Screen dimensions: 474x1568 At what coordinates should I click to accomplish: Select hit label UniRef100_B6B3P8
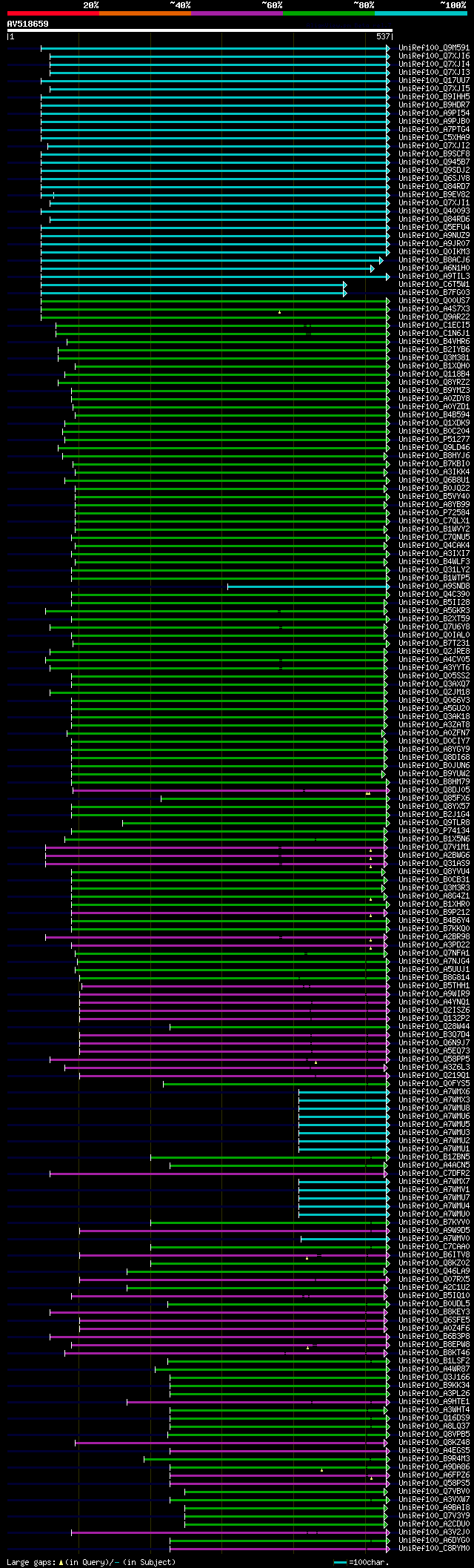pos(434,1336)
